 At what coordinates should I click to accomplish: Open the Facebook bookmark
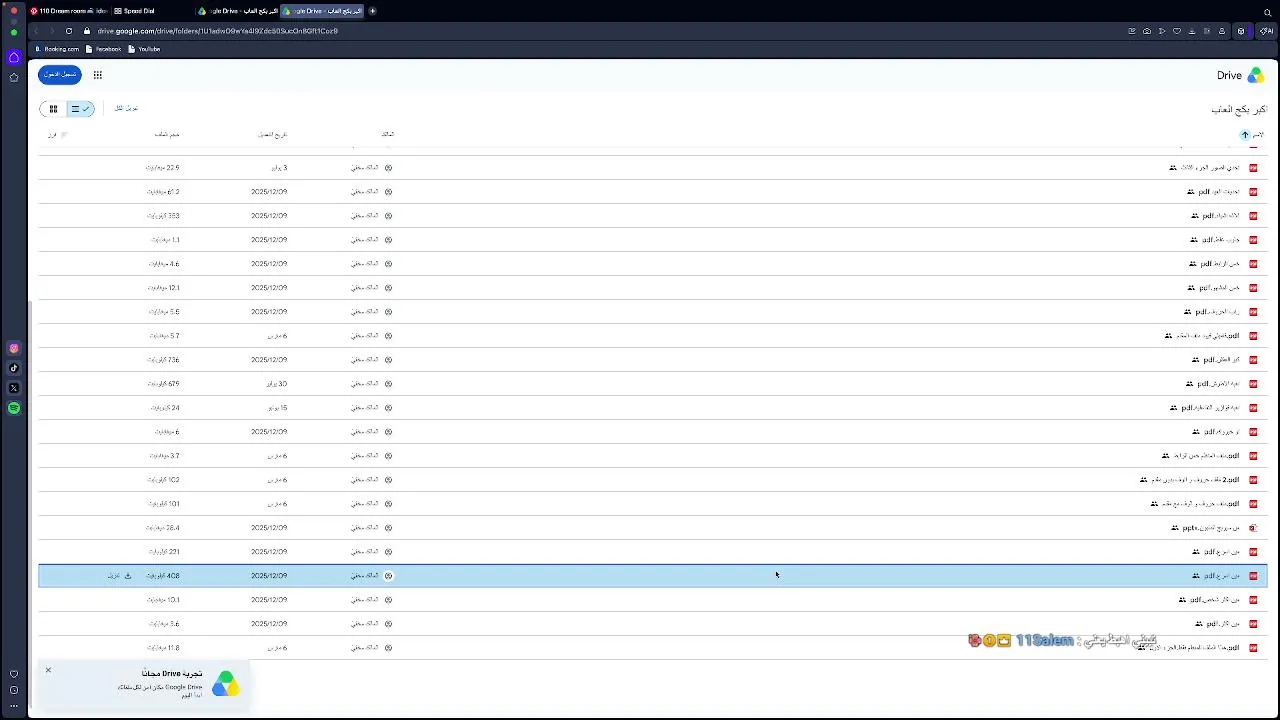click(x=104, y=49)
